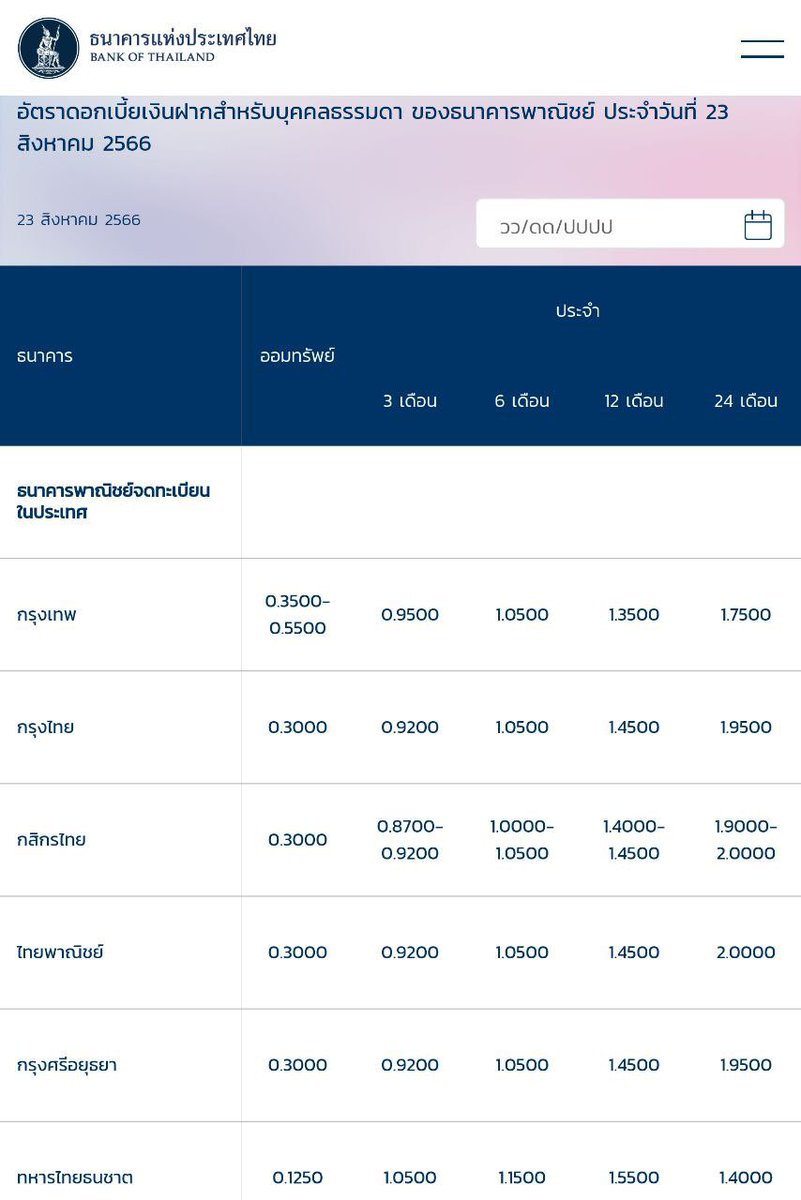This screenshot has width=801, height=1200.
Task: Click ทหารไทยธนชาต 12-month rate 1.5500
Action: click(634, 1178)
